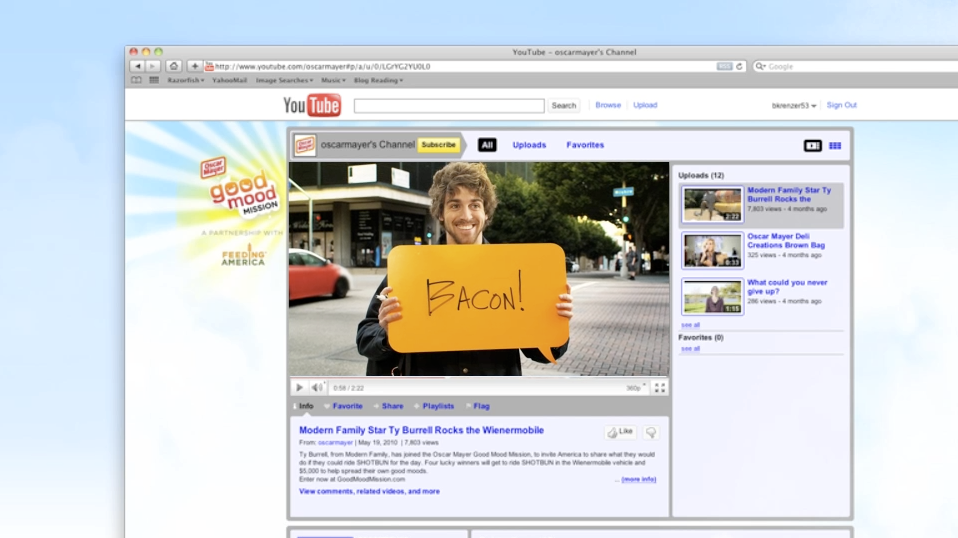Open the Image Searches bookmarks folder dropdown

coord(284,80)
